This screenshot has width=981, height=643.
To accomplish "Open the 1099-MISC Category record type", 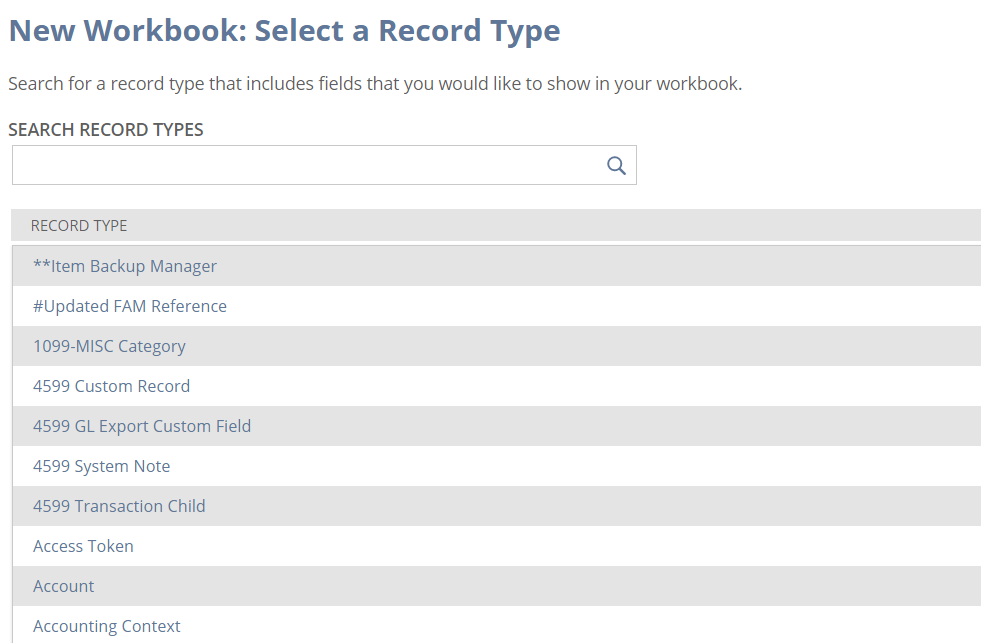I will pyautogui.click(x=109, y=346).
